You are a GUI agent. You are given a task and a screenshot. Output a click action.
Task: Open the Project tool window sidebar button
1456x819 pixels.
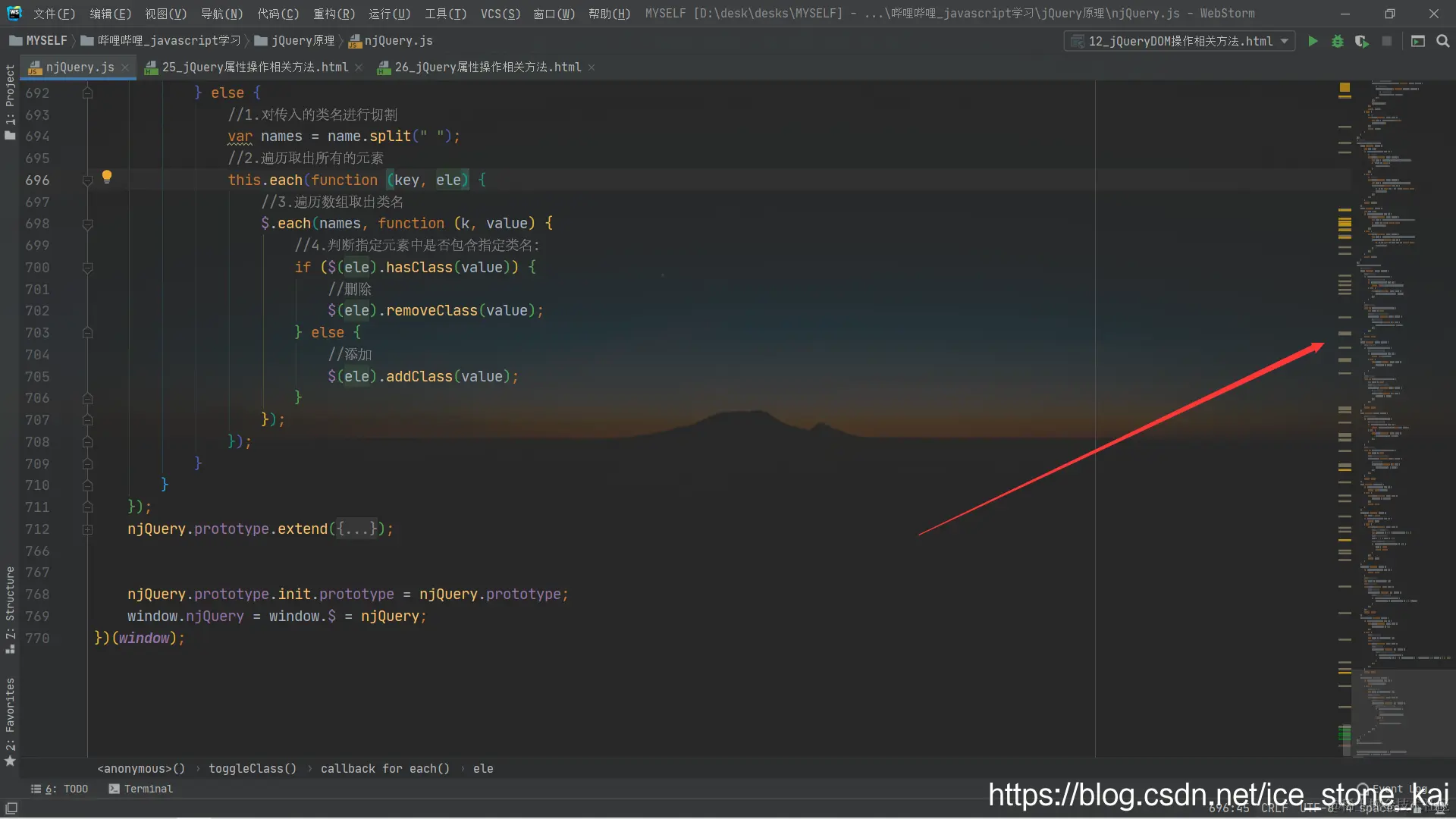(x=10, y=99)
